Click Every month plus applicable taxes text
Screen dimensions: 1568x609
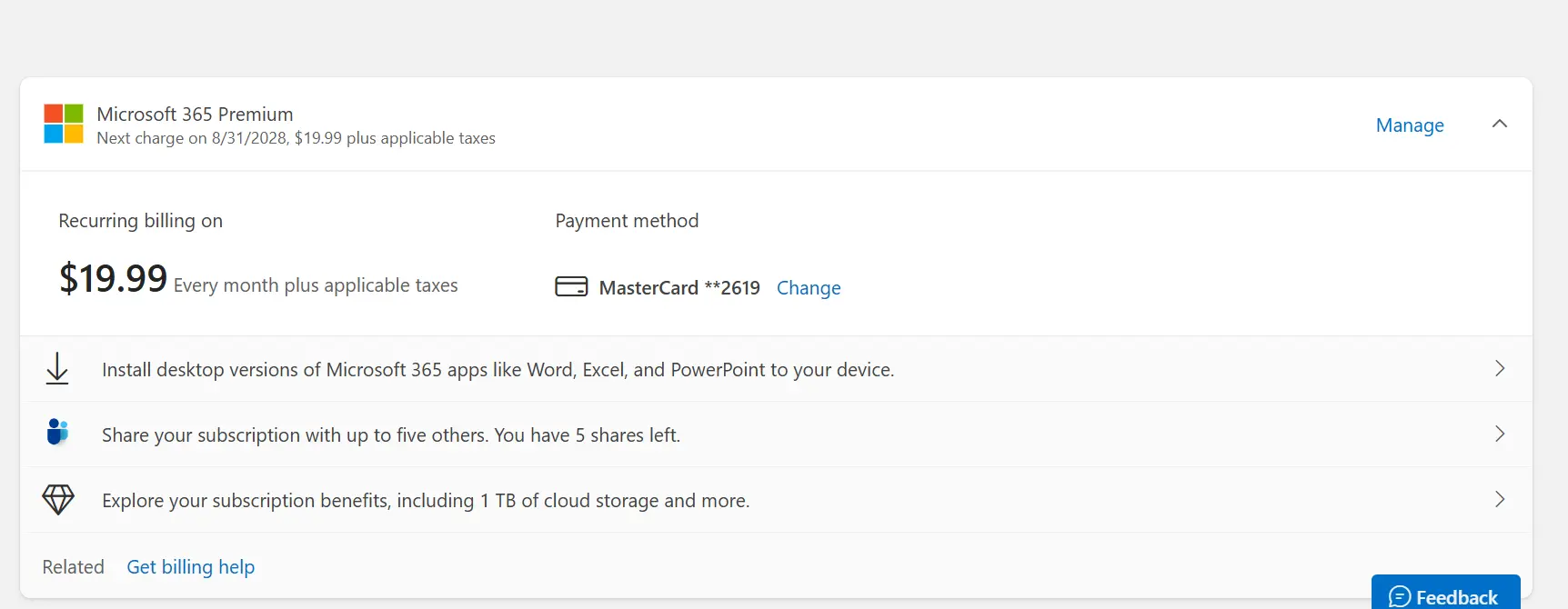tap(316, 285)
